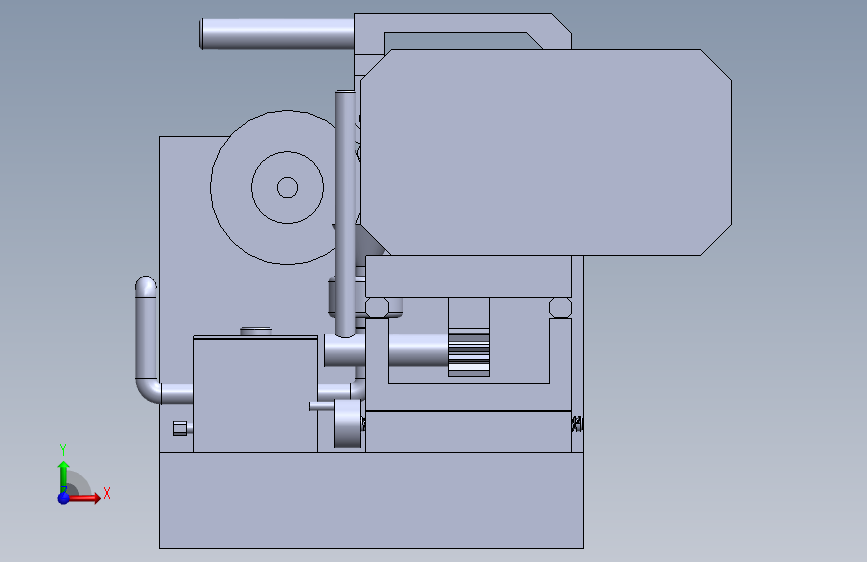Viewport: 867px width, 562px height.
Task: Select the right hexagonal nut under the motor plate
Action: (x=560, y=308)
